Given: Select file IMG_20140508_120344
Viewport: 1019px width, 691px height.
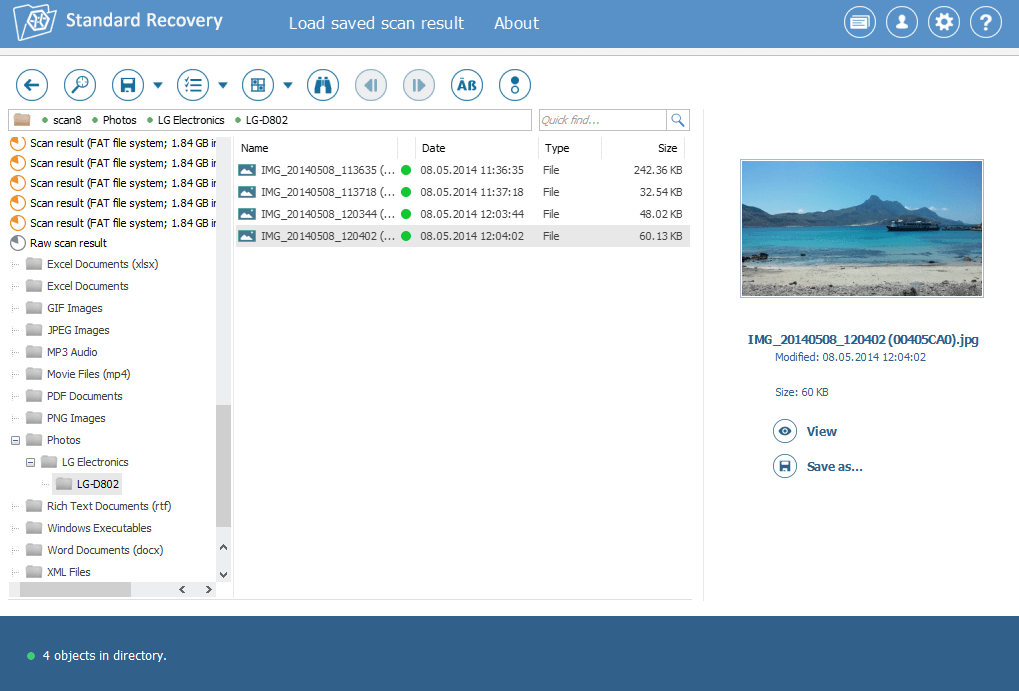Looking at the screenshot, I should (x=461, y=215).
